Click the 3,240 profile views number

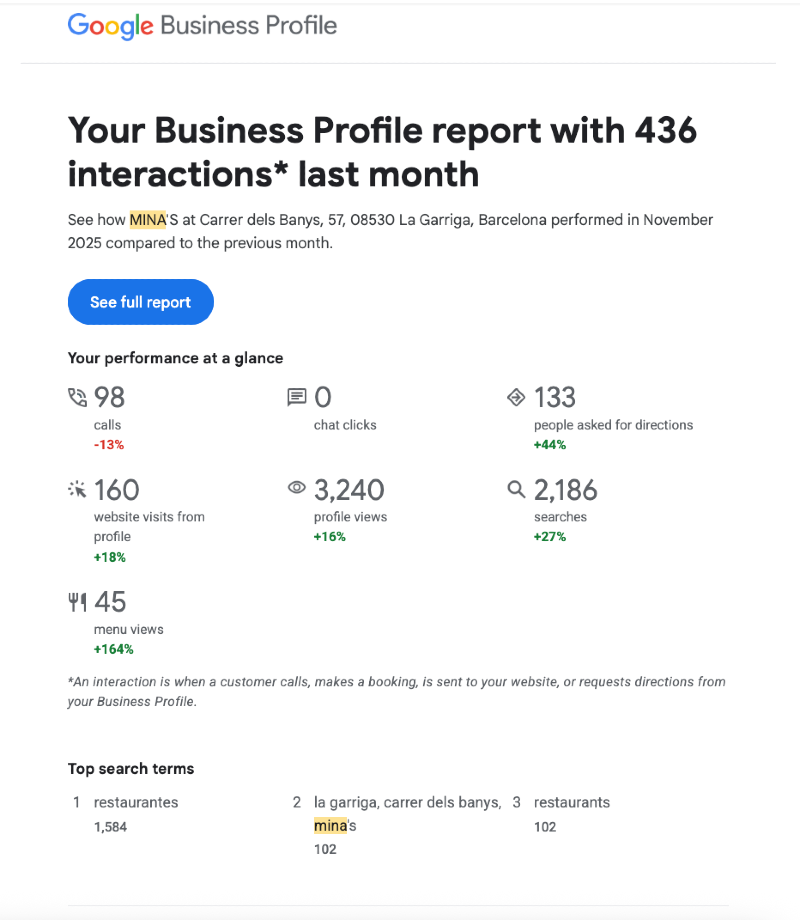point(349,490)
